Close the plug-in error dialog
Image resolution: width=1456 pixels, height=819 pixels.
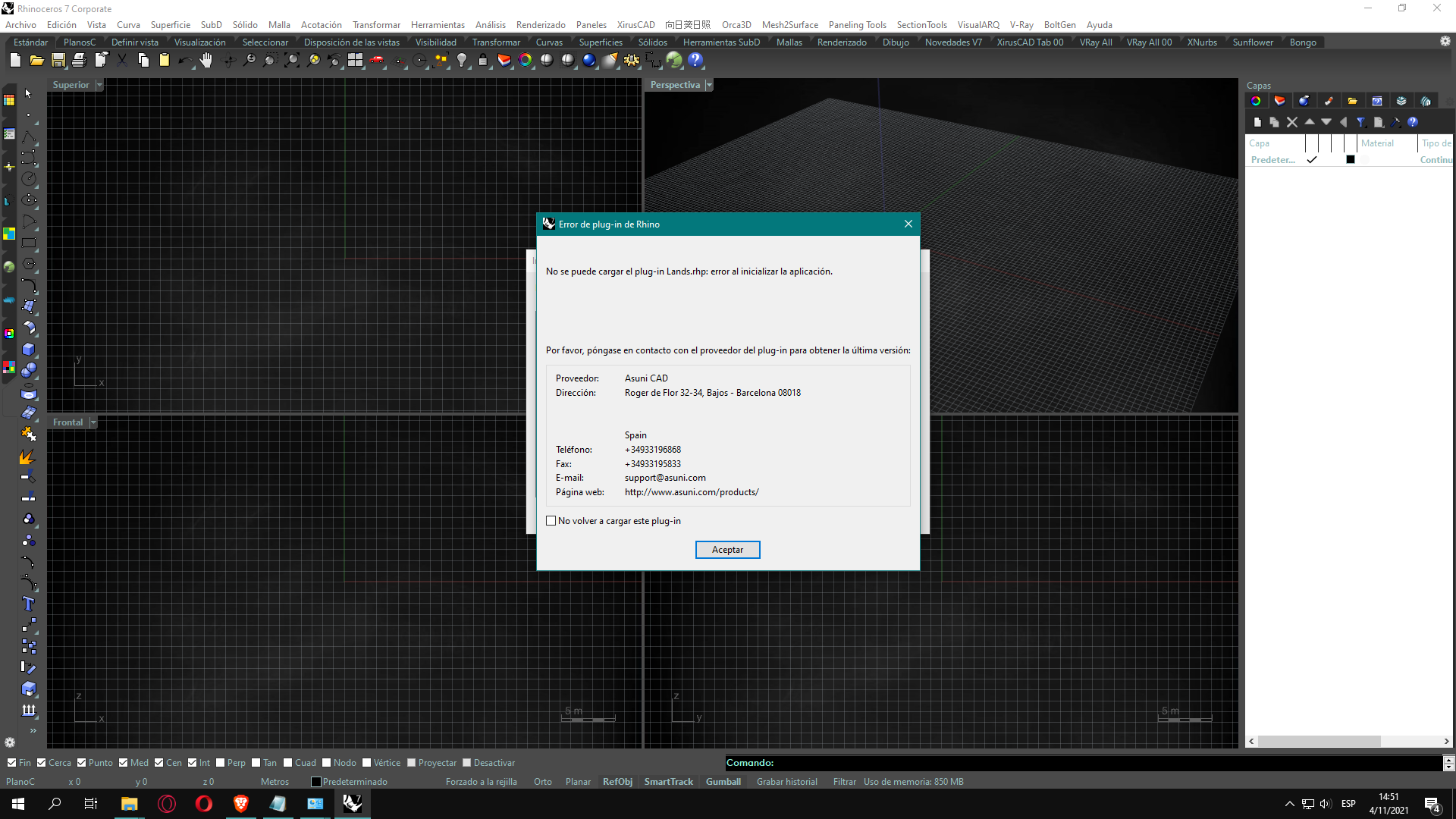point(908,224)
